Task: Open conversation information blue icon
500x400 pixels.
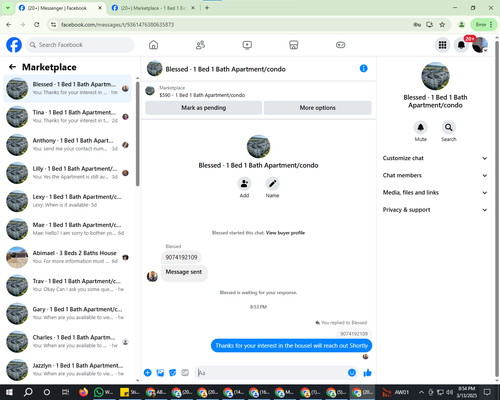Action: [x=364, y=68]
